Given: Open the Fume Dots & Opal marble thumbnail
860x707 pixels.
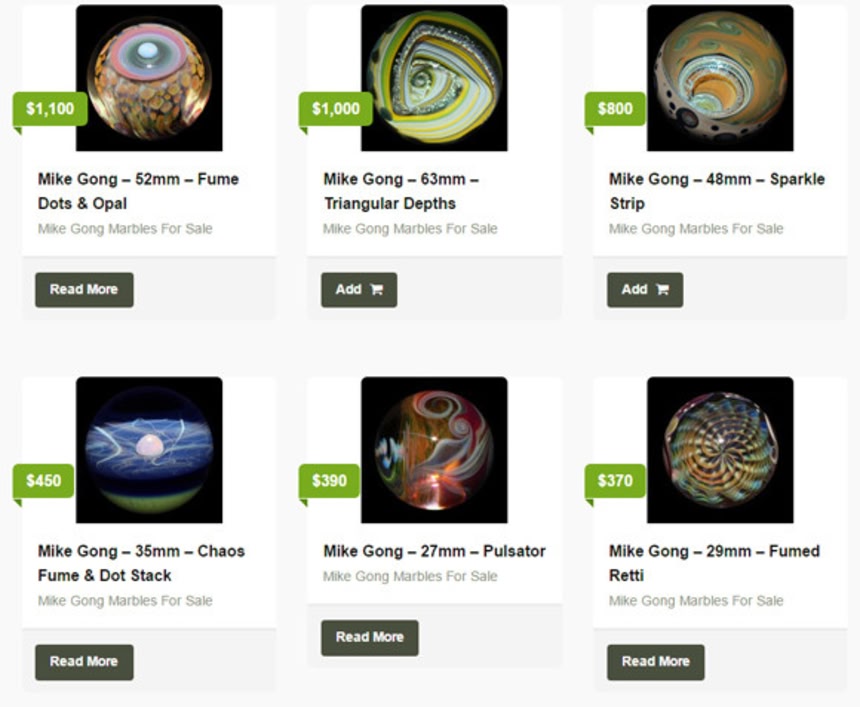Looking at the screenshot, I should click(149, 78).
